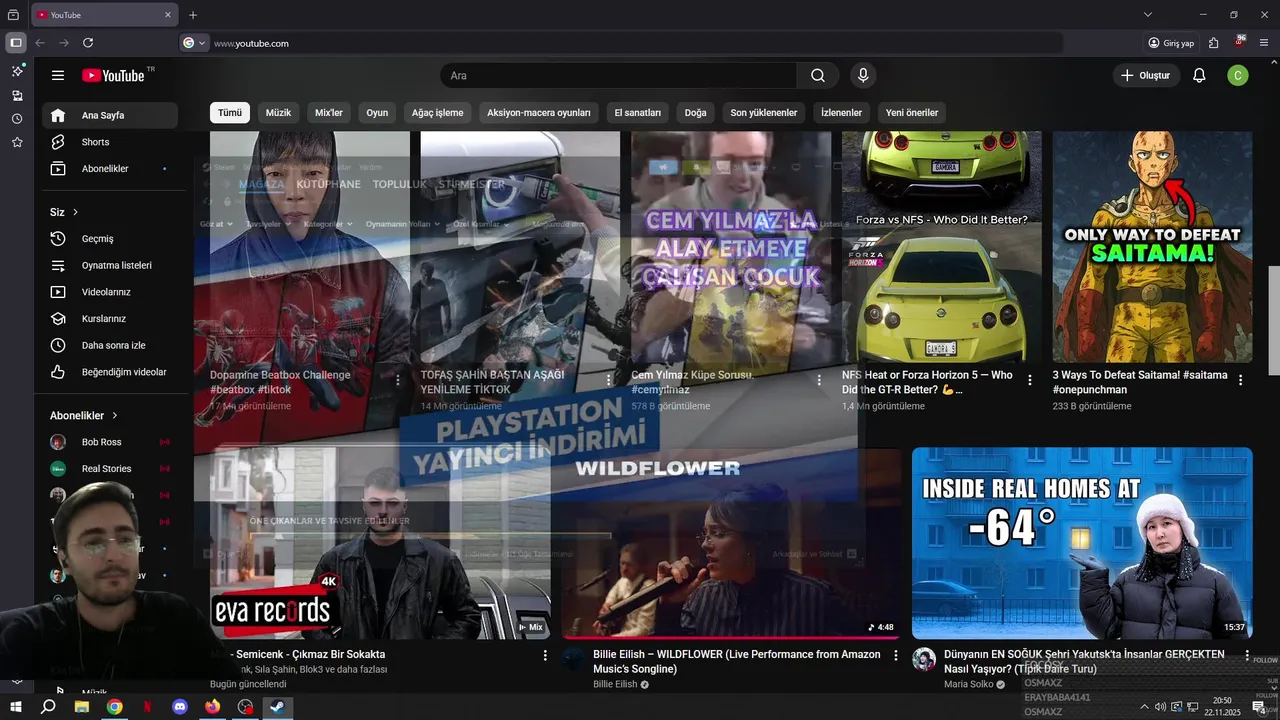Open the AI sparkle icon in browser sidebar
Image resolution: width=1280 pixels, height=720 pixels.
[x=17, y=72]
